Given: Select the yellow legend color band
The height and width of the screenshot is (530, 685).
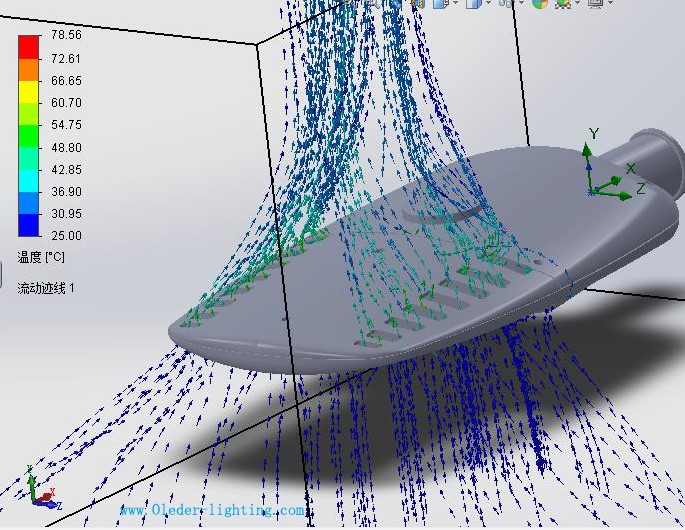Looking at the screenshot, I should [x=28, y=92].
